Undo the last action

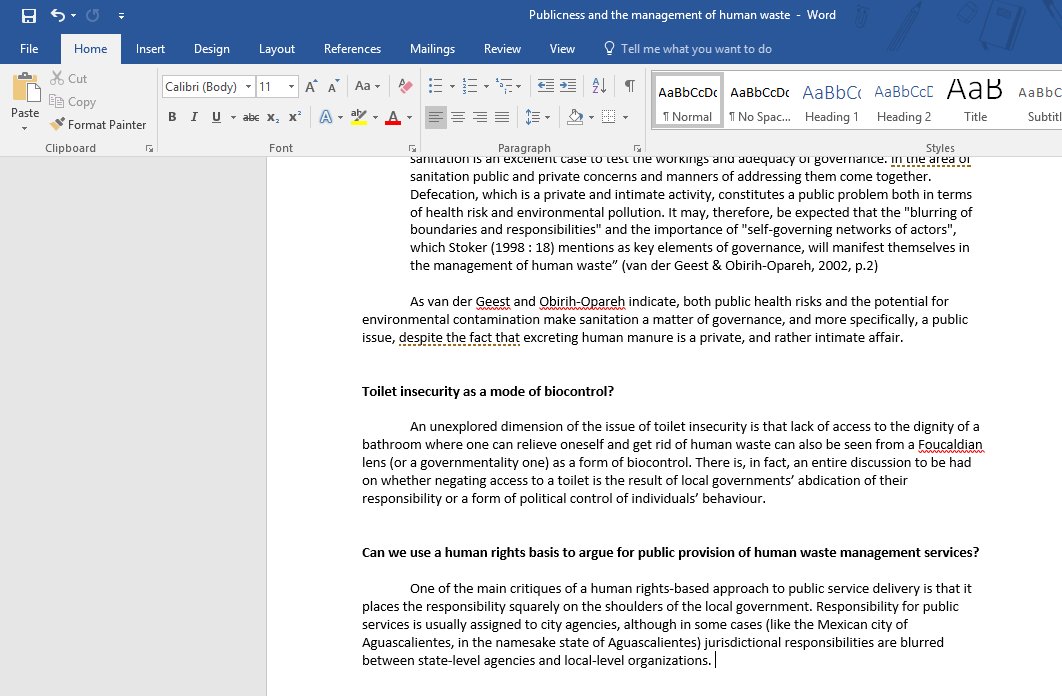click(x=58, y=15)
